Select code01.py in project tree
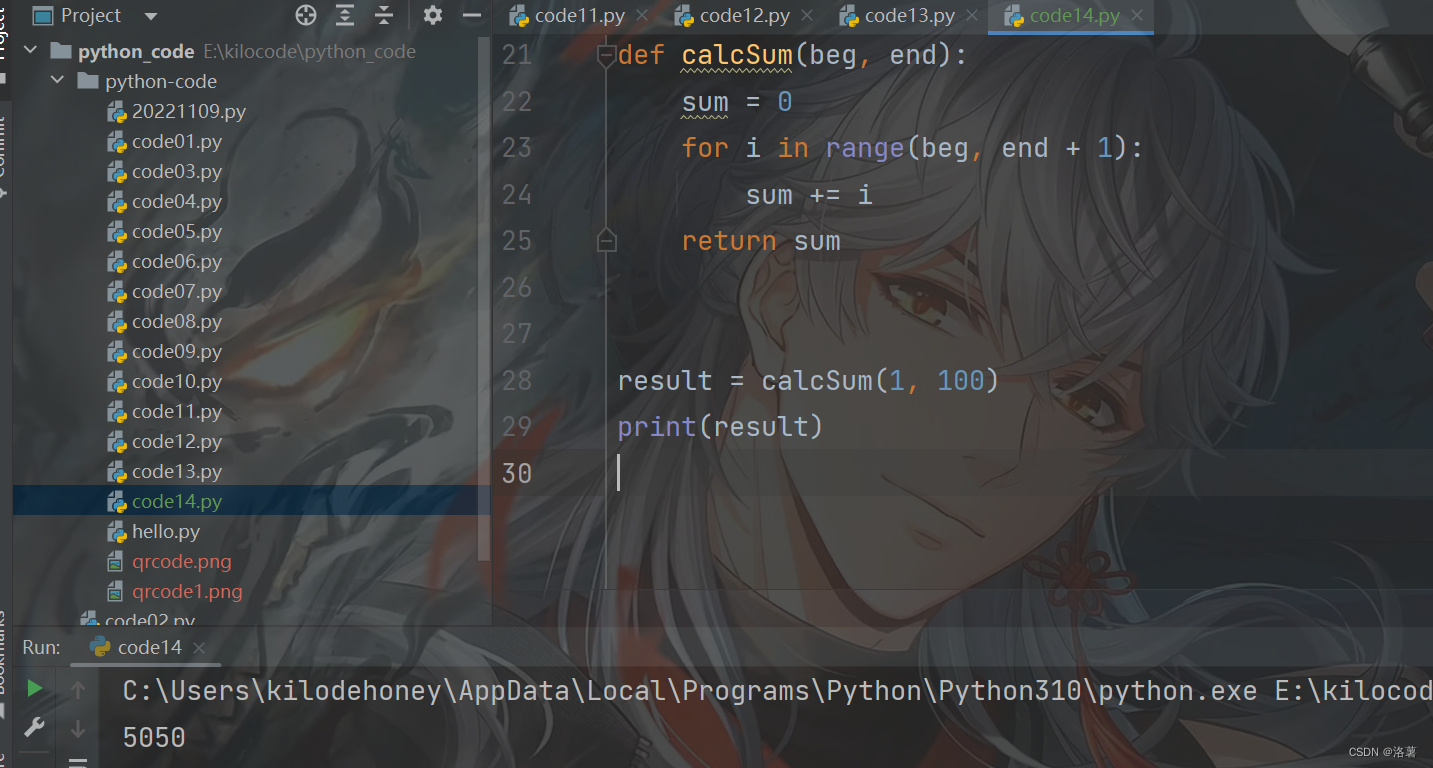 point(177,141)
